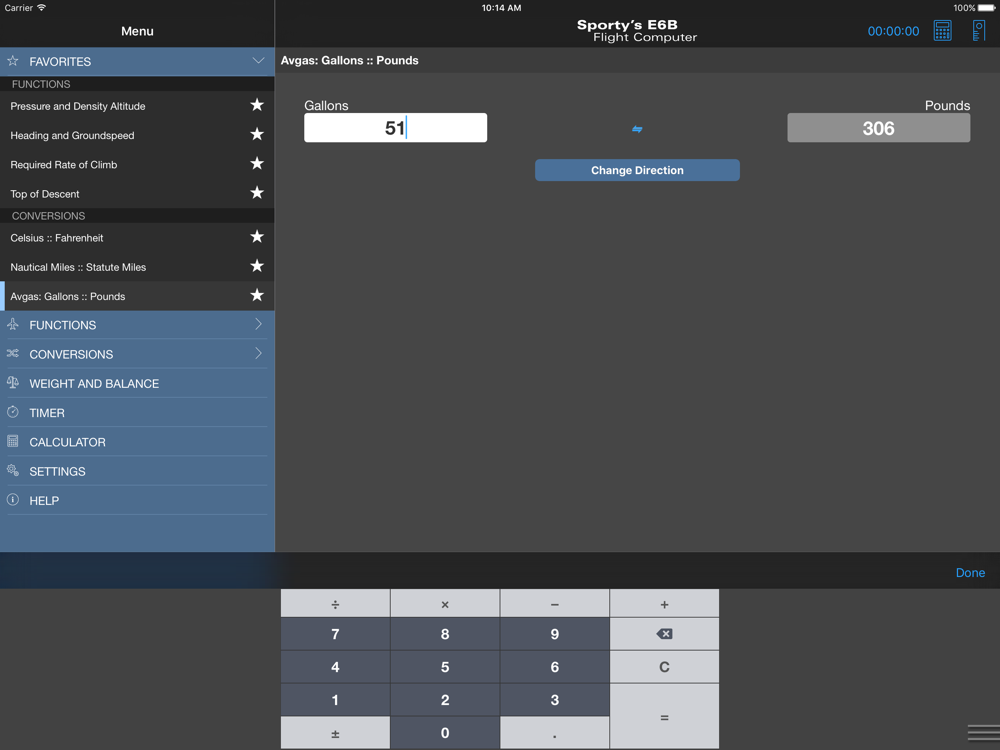Tap the 0 key on keypad
This screenshot has width=1000, height=750.
445,733
